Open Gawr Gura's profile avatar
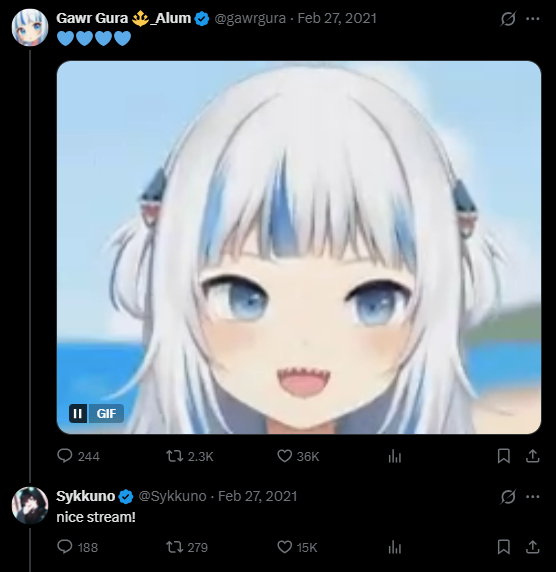 click(30, 27)
